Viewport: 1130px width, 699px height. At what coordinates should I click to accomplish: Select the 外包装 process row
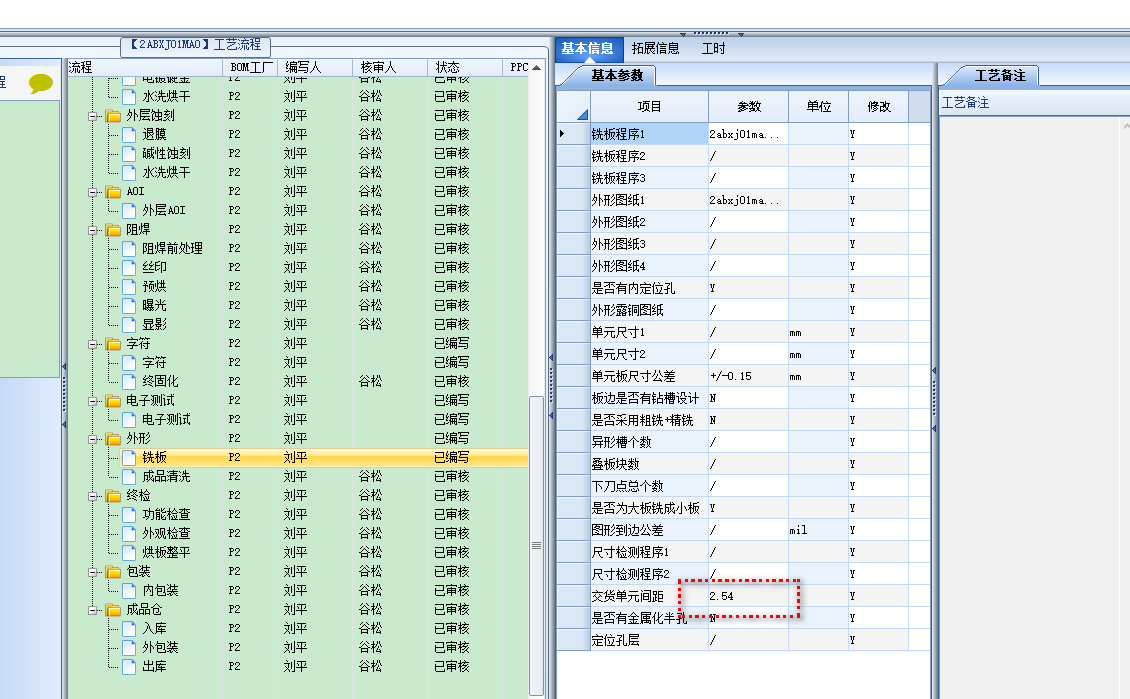[298, 648]
